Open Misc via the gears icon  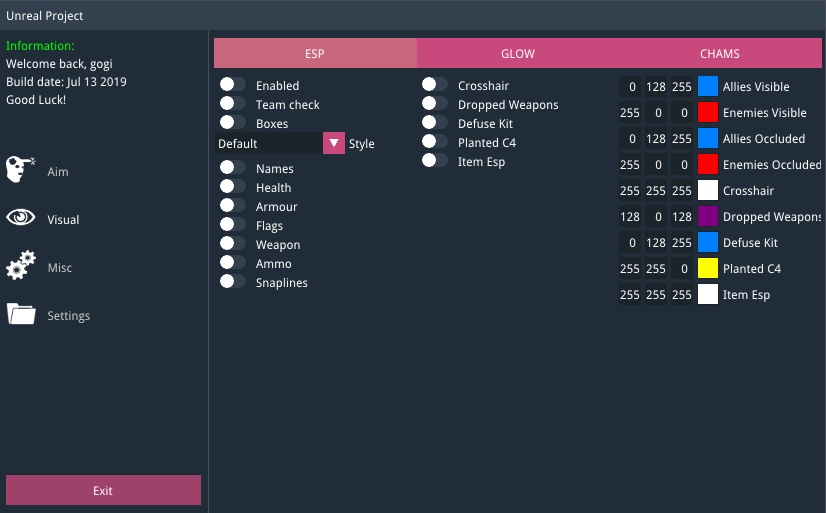(21, 267)
